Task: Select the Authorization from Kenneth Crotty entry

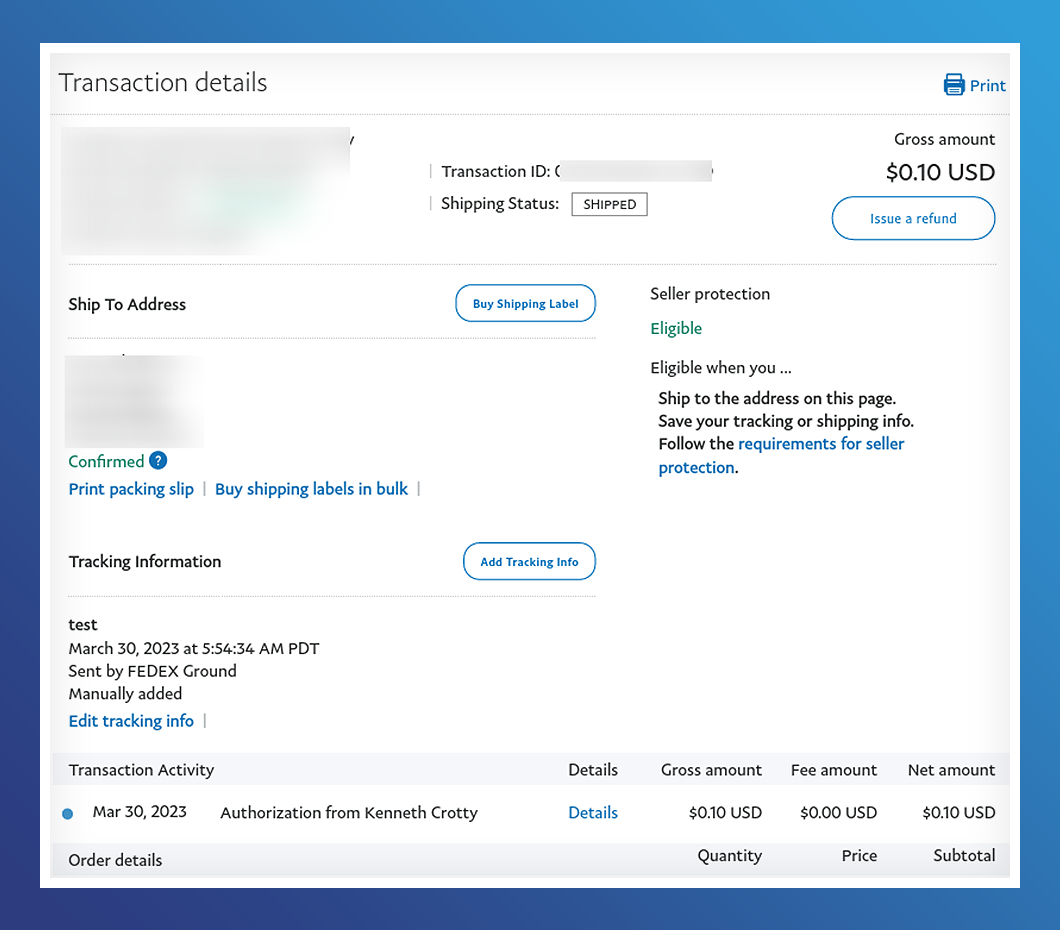Action: 348,813
